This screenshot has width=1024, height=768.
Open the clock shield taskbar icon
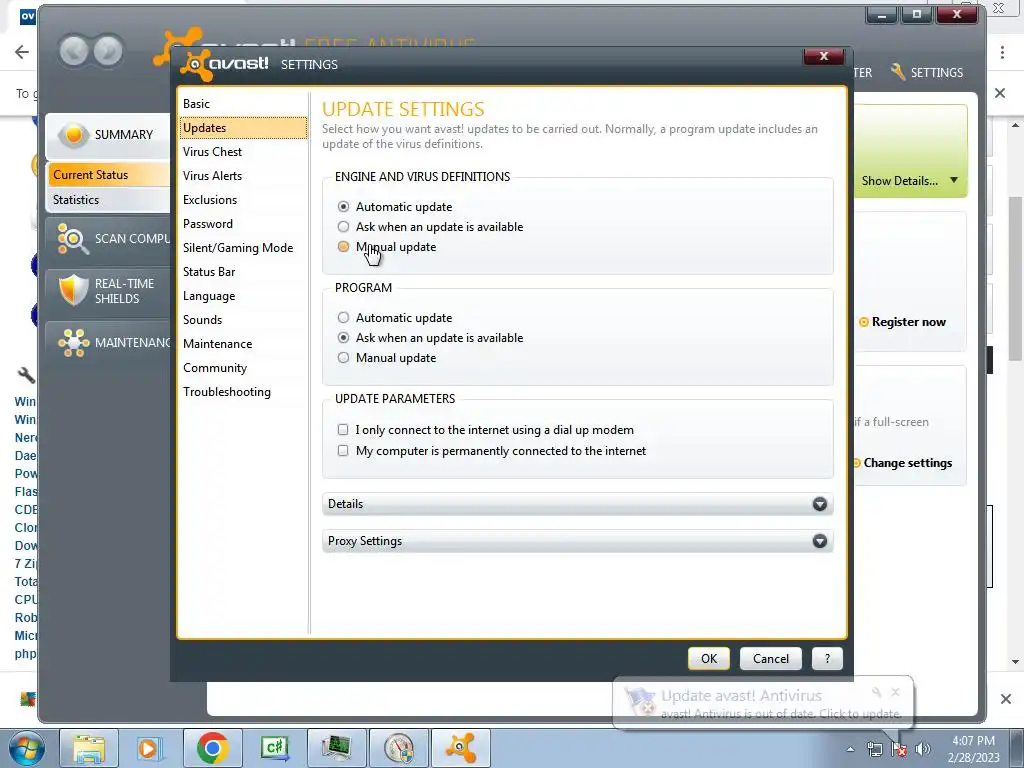pyautogui.click(x=398, y=748)
